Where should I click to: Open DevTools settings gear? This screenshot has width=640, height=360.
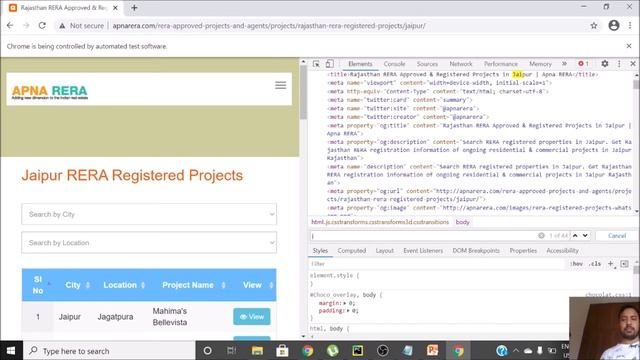[605, 64]
